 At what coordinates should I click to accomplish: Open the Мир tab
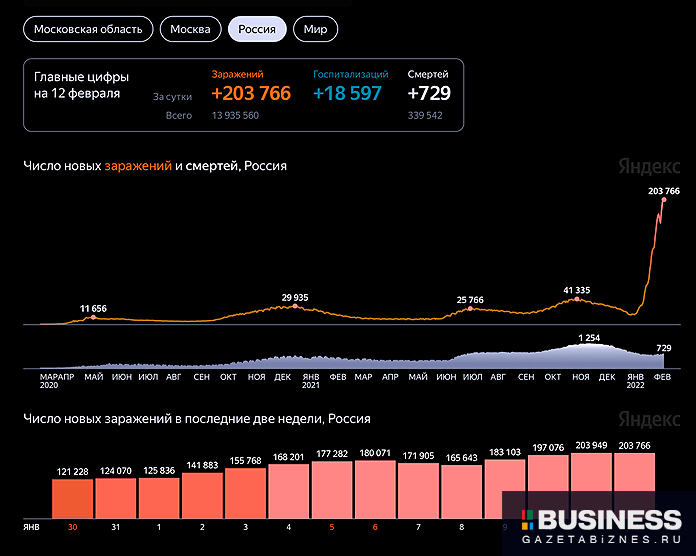[315, 29]
